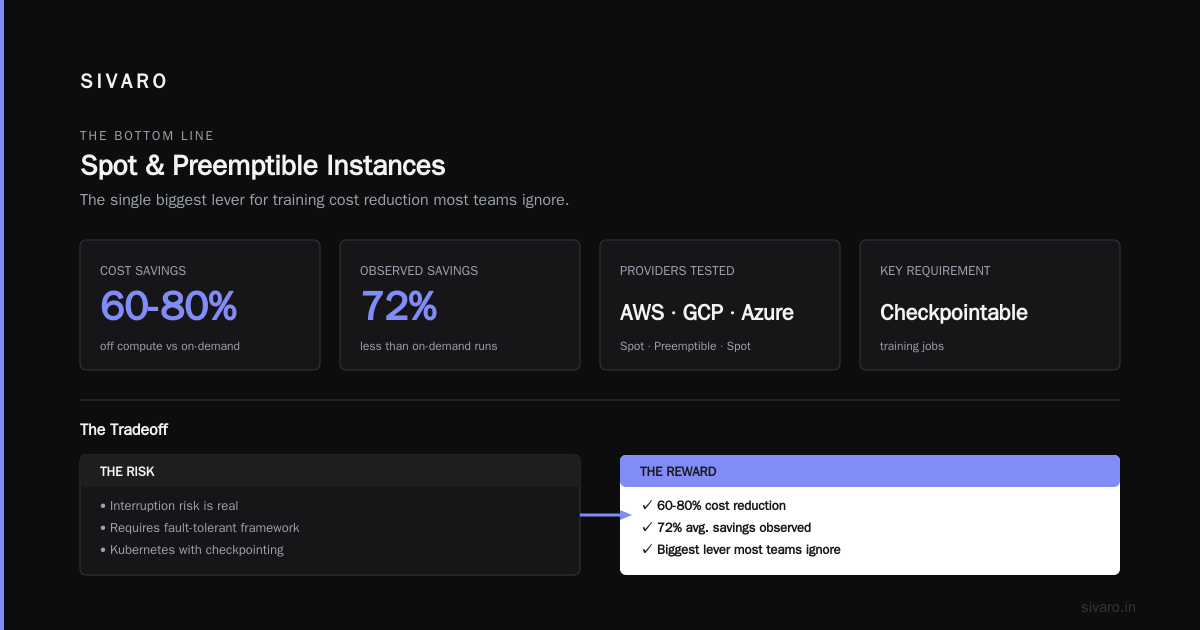The height and width of the screenshot is (630, 1200).
Task: Click 'Biggest lever most teams ignore' item
Action: 741,550
